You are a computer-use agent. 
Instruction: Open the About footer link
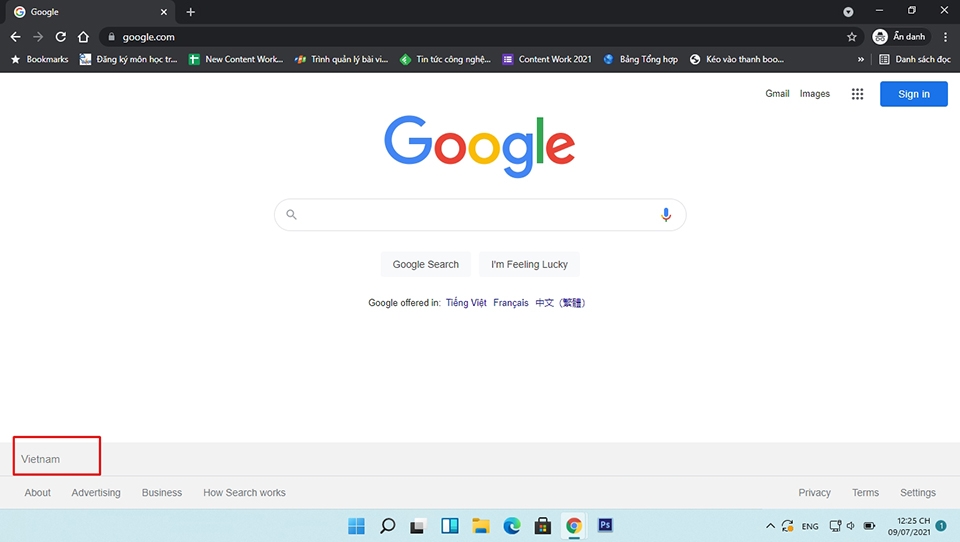point(37,492)
